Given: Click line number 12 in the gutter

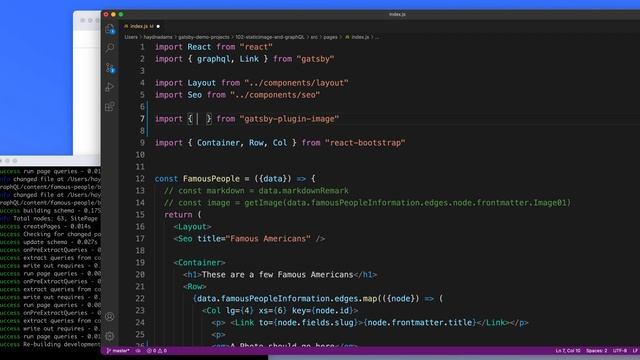Looking at the screenshot, I should coord(140,179).
